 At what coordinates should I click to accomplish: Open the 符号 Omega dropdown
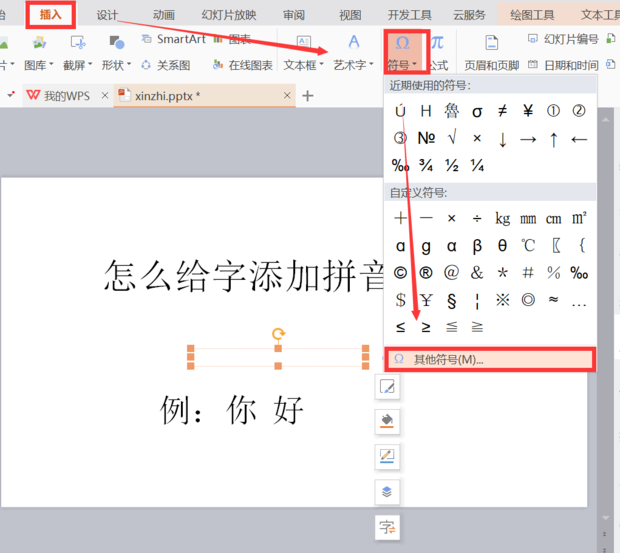(403, 52)
